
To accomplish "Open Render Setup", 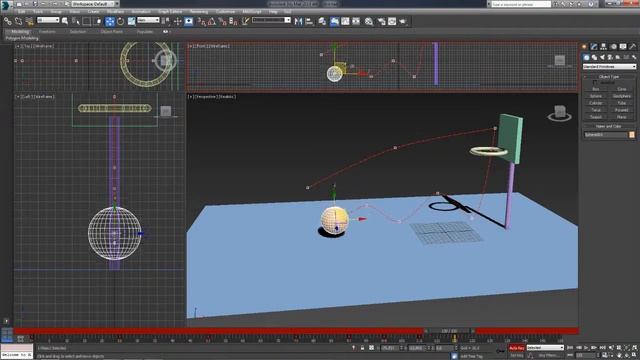I will tap(381, 21).
